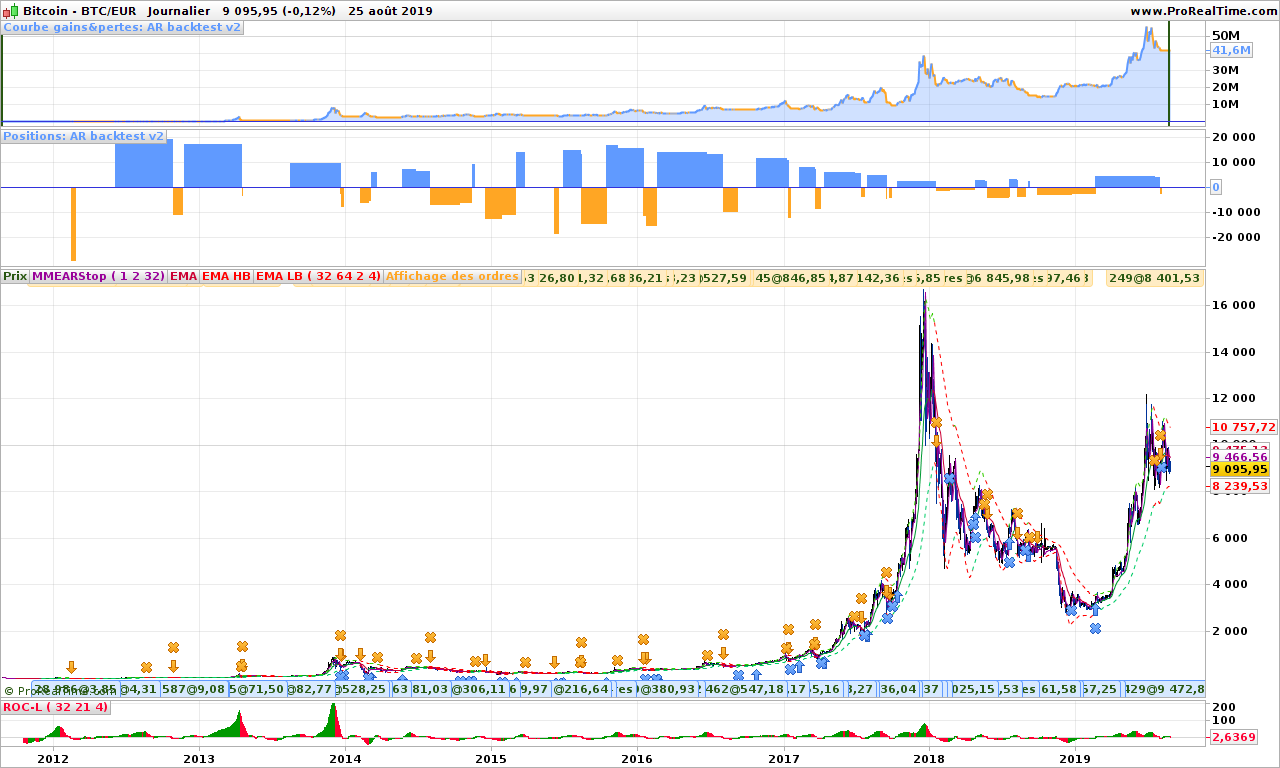This screenshot has height=768, width=1280.
Task: Click the orange down arrow marker near early 2012
Action: pos(71,667)
